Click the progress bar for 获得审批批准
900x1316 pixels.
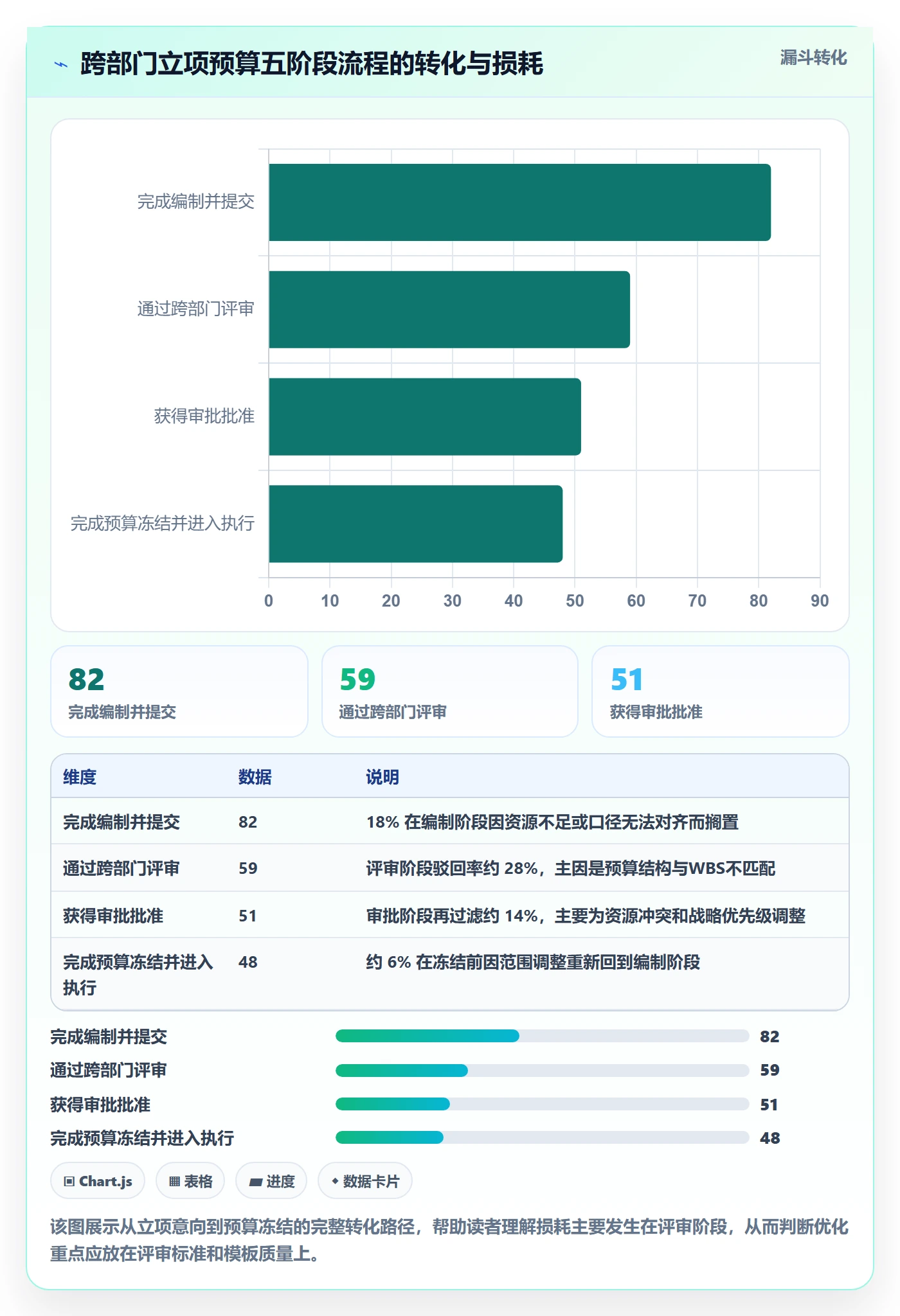click(543, 1104)
